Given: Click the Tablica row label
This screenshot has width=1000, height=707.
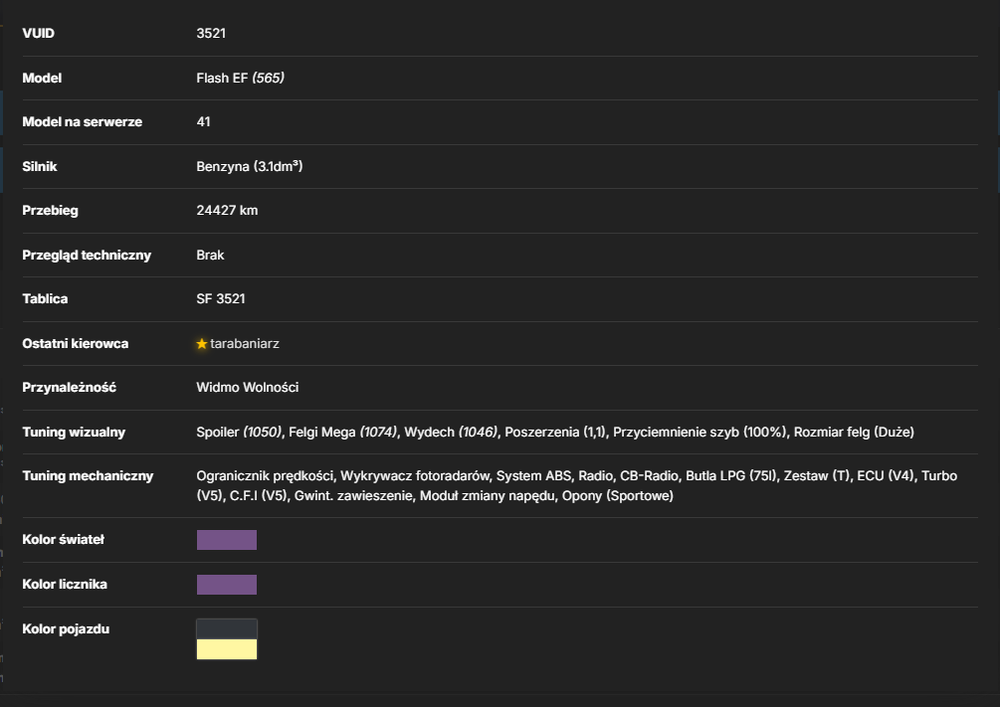Looking at the screenshot, I should [45, 299].
